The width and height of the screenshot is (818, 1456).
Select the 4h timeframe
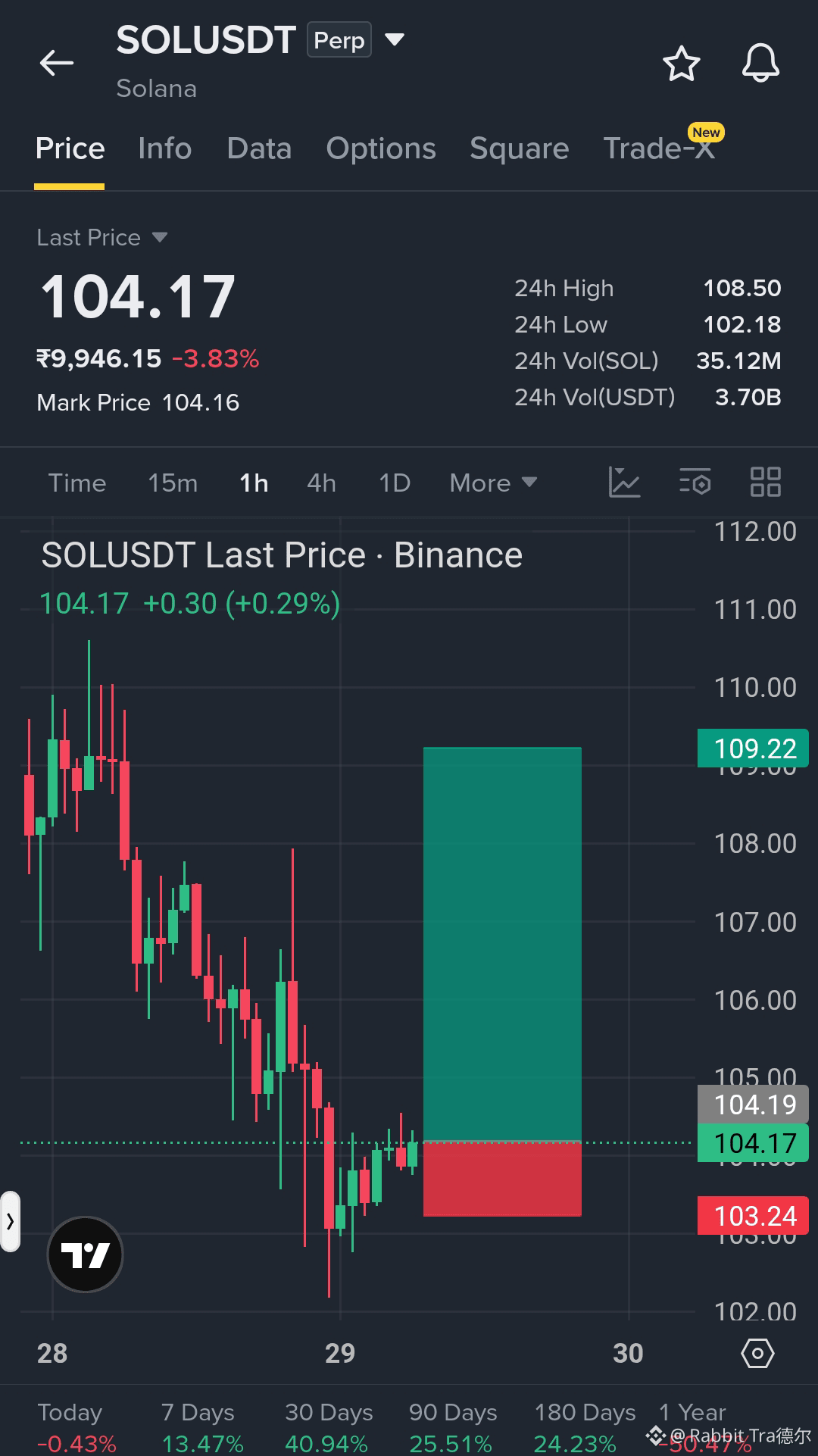(321, 483)
